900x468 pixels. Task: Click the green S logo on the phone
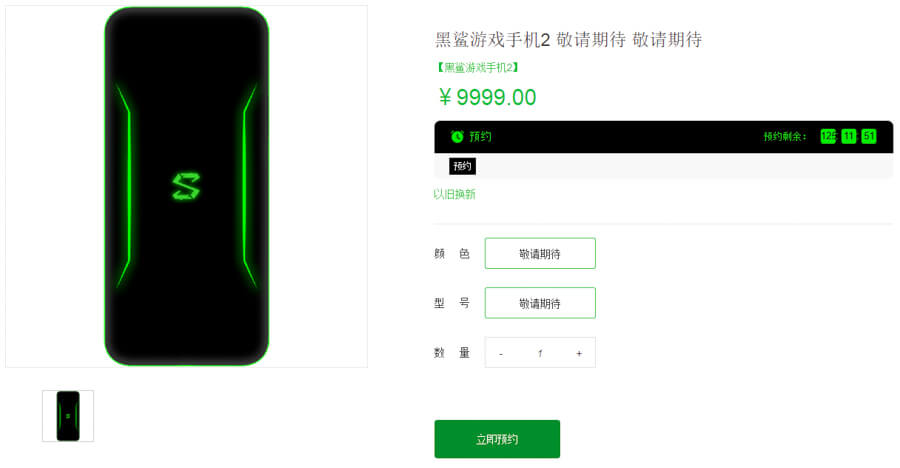pos(187,187)
